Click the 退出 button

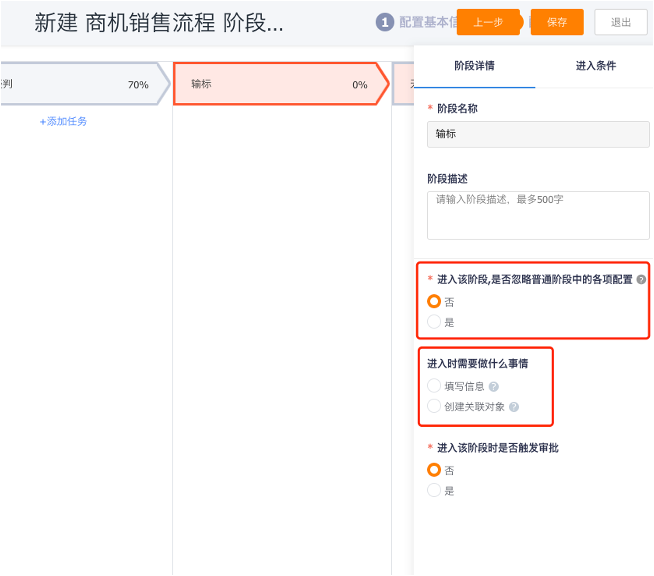pyautogui.click(x=620, y=22)
